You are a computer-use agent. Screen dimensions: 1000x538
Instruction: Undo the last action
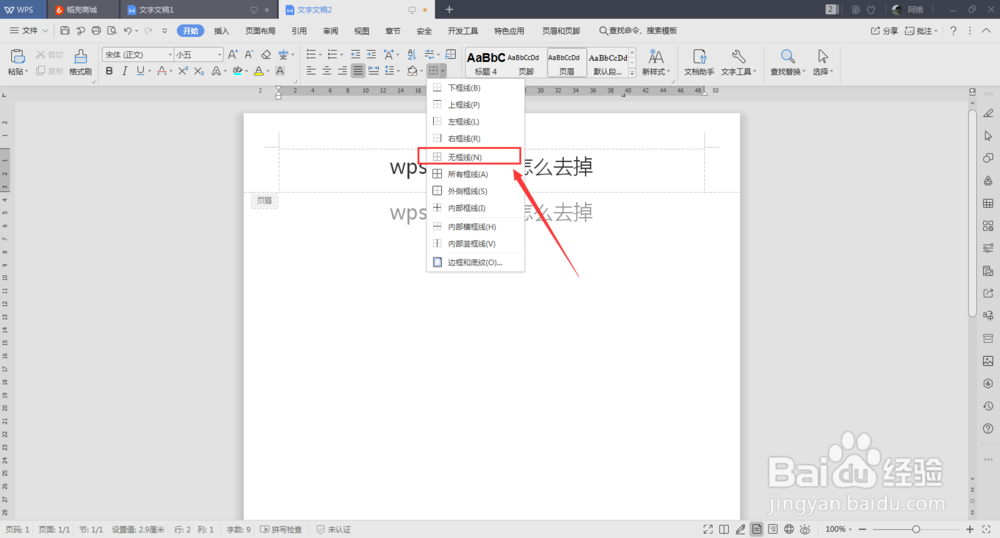tap(128, 31)
